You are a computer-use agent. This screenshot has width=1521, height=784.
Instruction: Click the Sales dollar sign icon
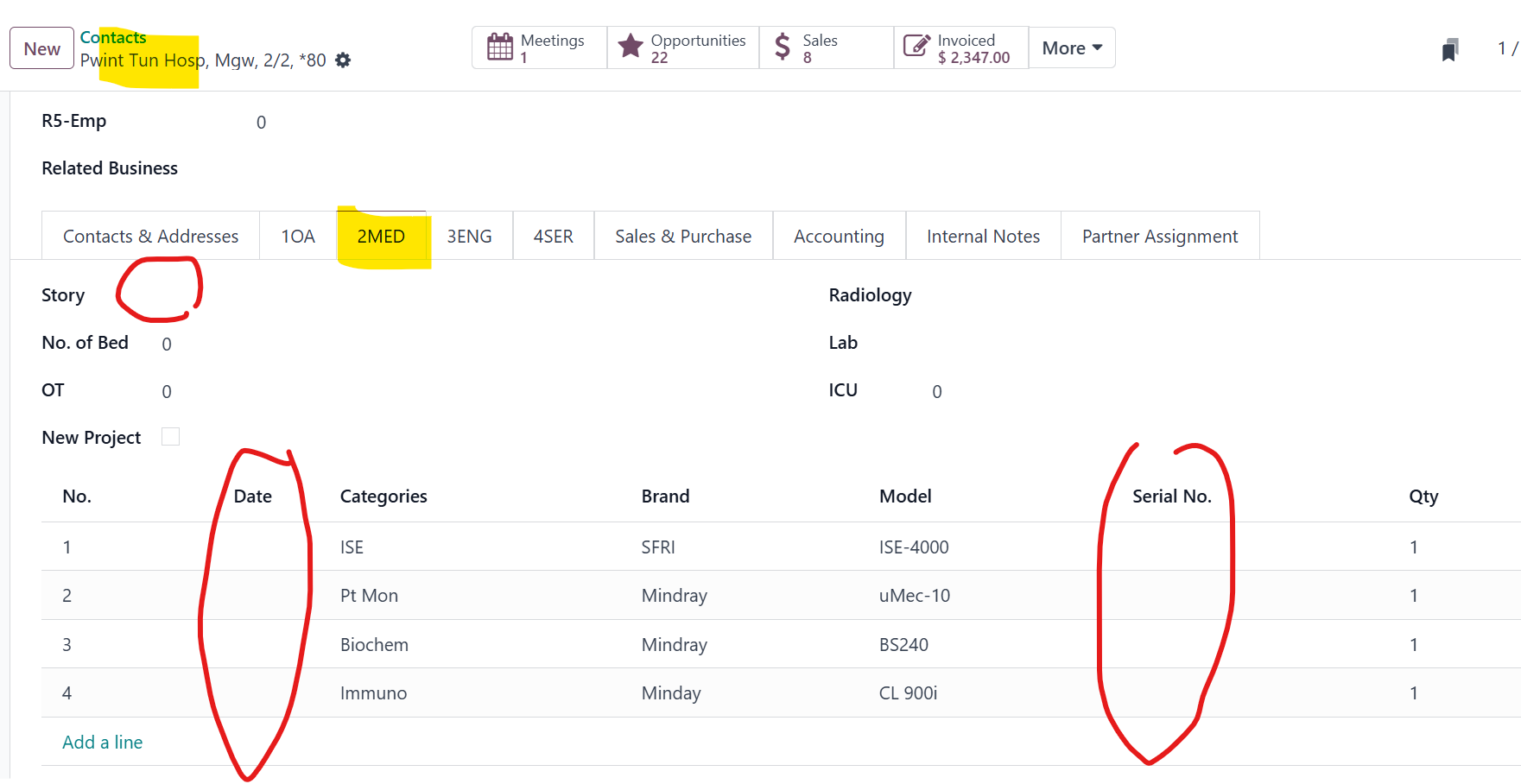click(x=783, y=47)
